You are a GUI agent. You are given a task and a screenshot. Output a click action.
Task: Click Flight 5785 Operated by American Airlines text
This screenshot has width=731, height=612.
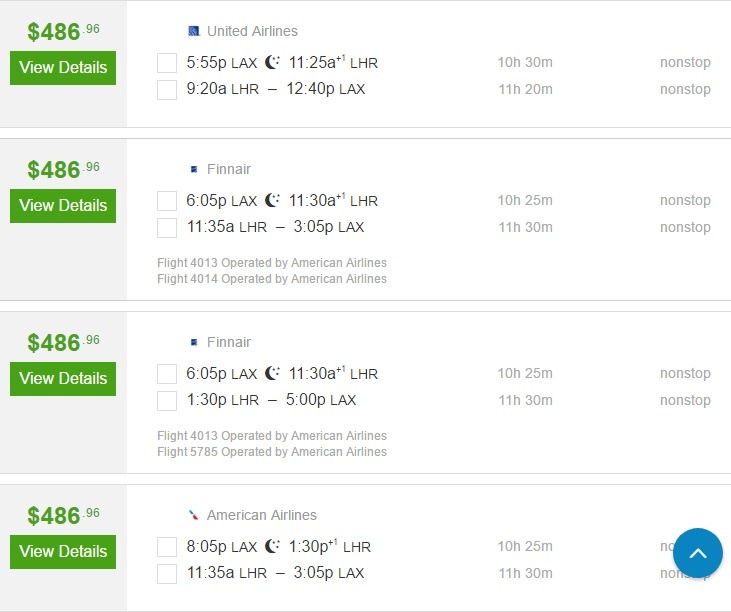pos(272,452)
